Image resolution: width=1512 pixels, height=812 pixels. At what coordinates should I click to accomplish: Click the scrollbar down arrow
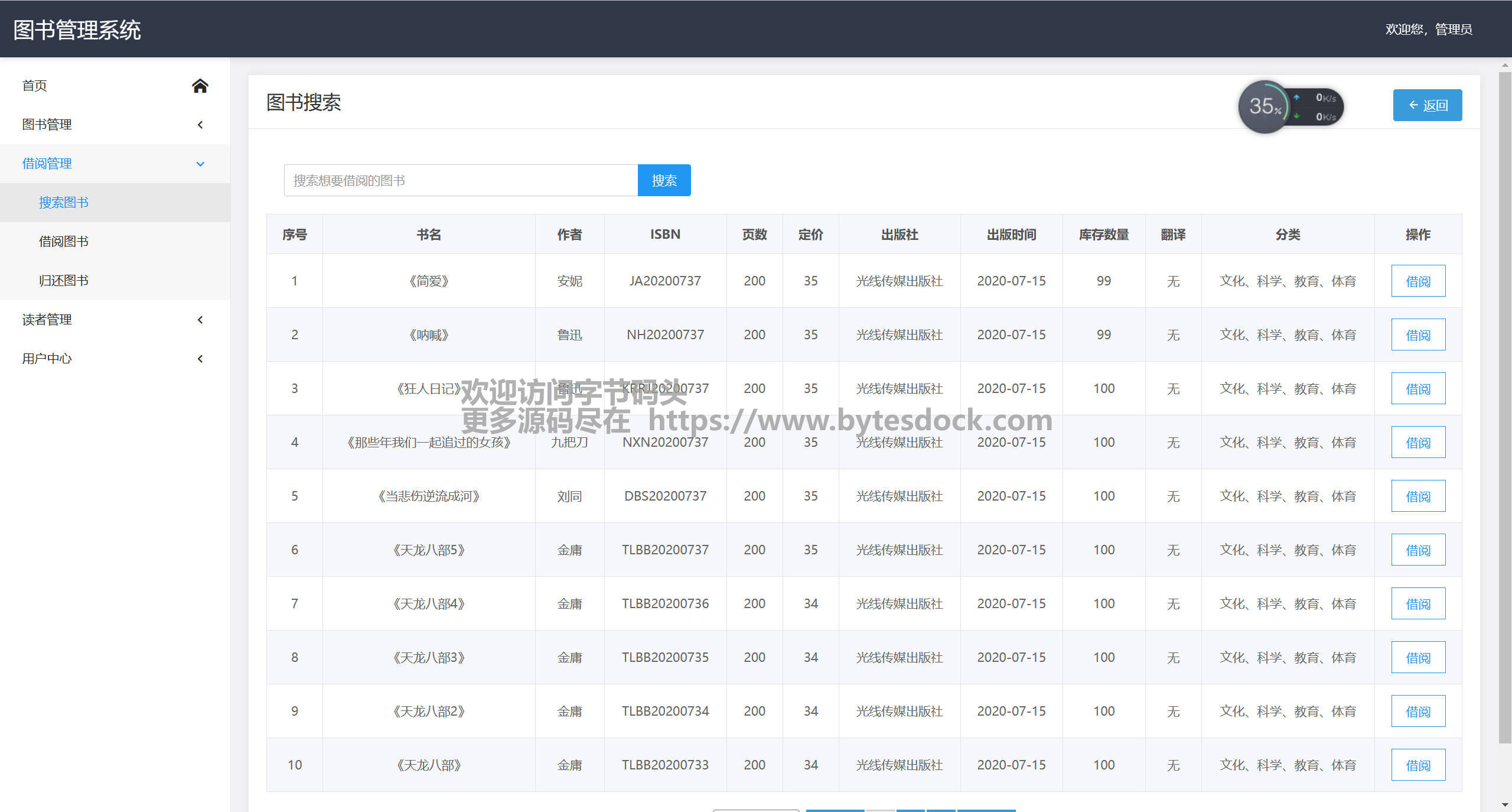[1505, 804]
